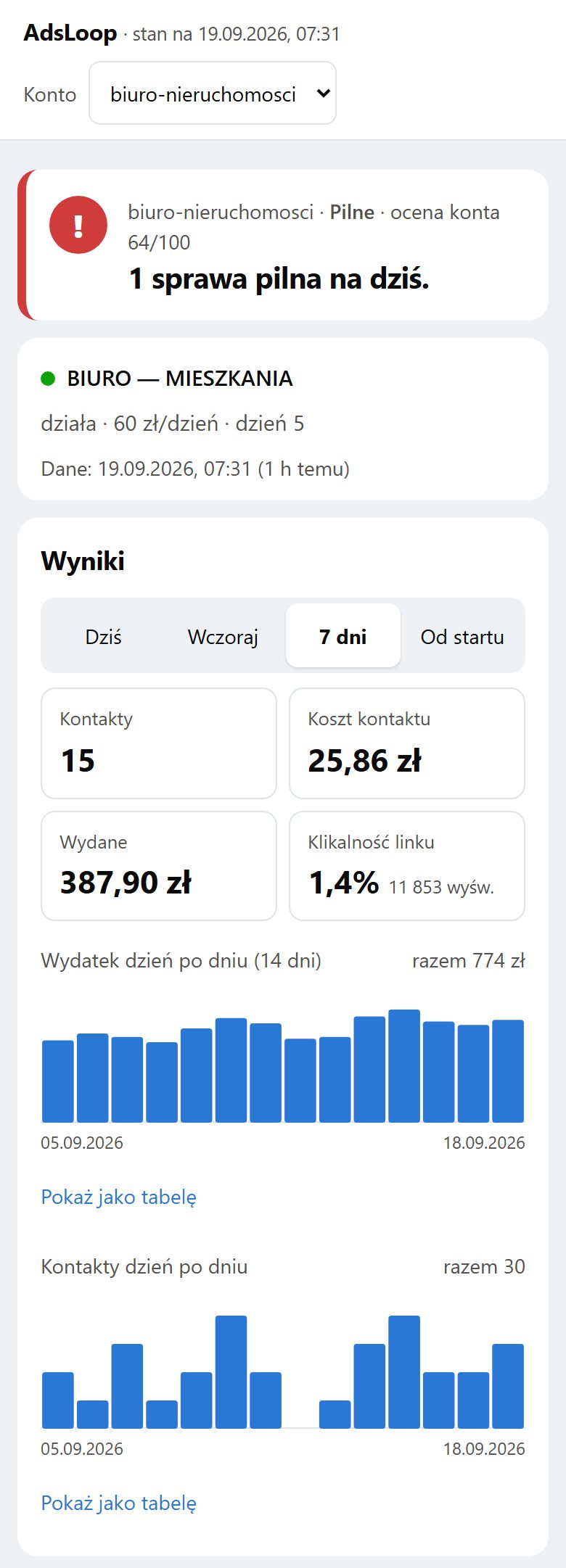Click the razem 774 zł total
The height and width of the screenshot is (1568, 566).
pos(469,961)
